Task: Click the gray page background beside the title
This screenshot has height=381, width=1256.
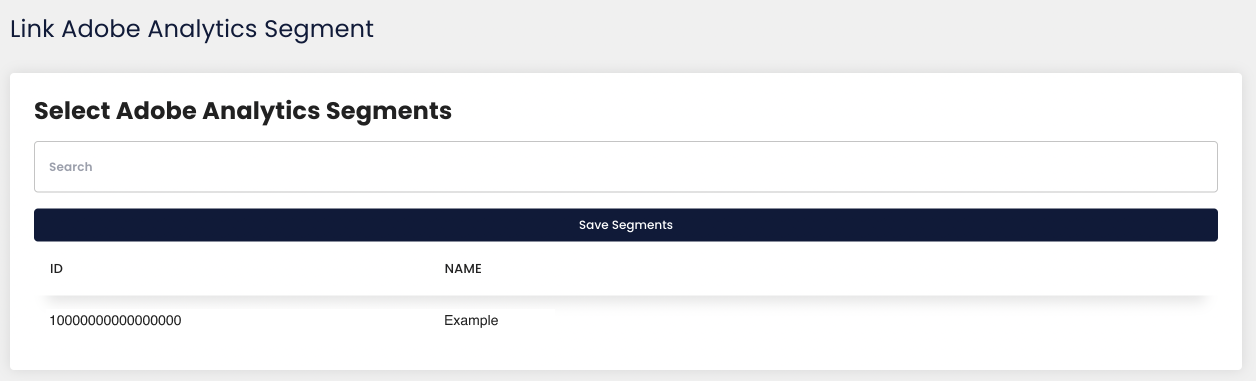Action: point(800,29)
